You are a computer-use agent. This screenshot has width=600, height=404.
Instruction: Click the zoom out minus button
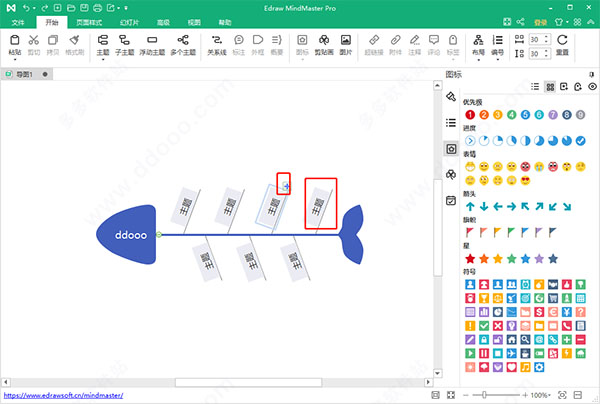coord(466,395)
